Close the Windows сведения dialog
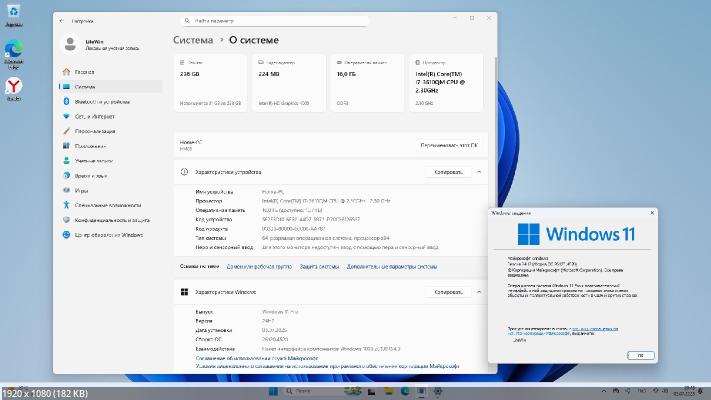711x400 pixels. pos(652,213)
